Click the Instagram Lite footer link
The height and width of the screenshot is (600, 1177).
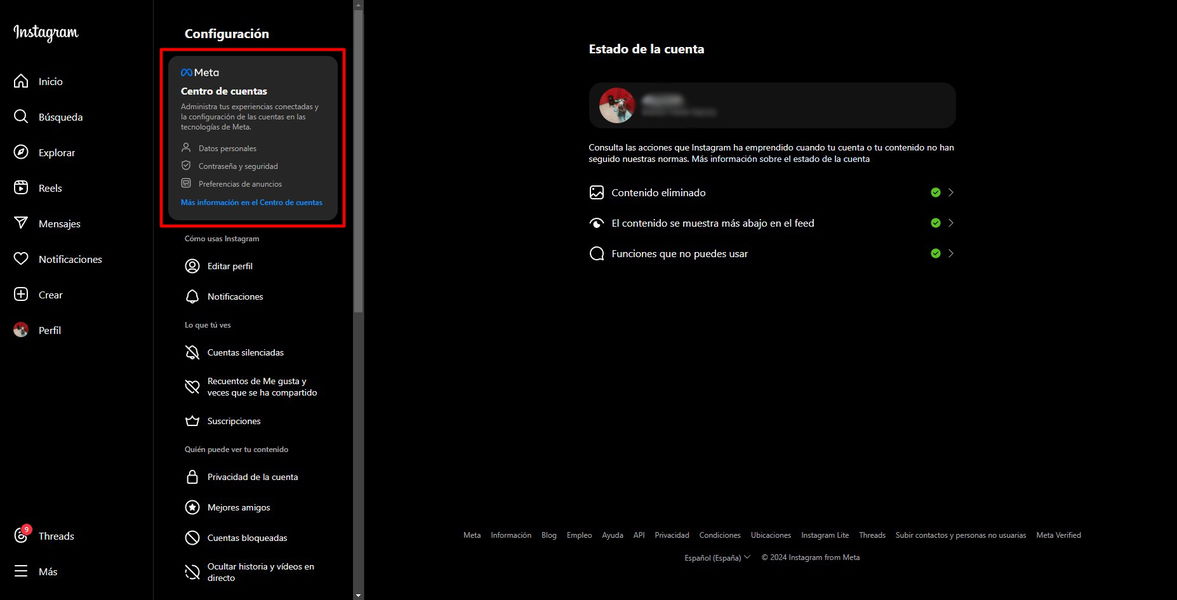pos(825,535)
